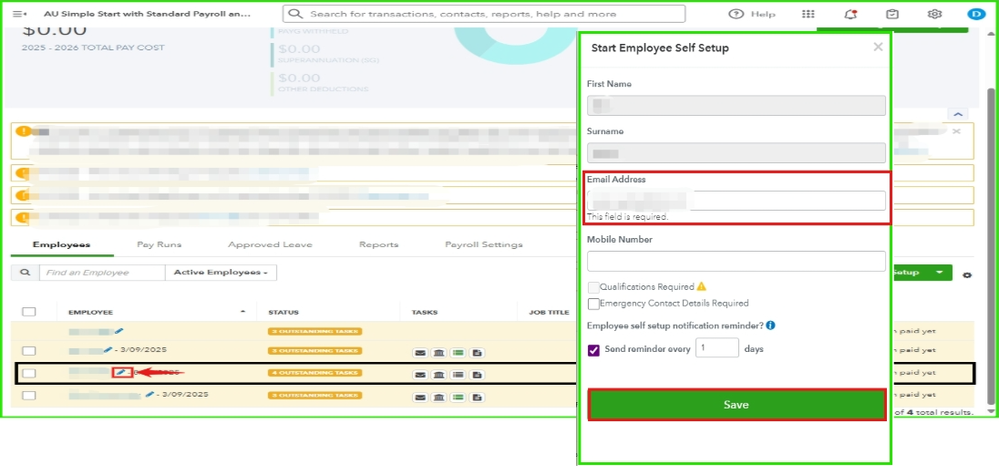Viewport: 999px width, 466px height.
Task: Click the magnifier icon in top search bar
Action: [295, 14]
